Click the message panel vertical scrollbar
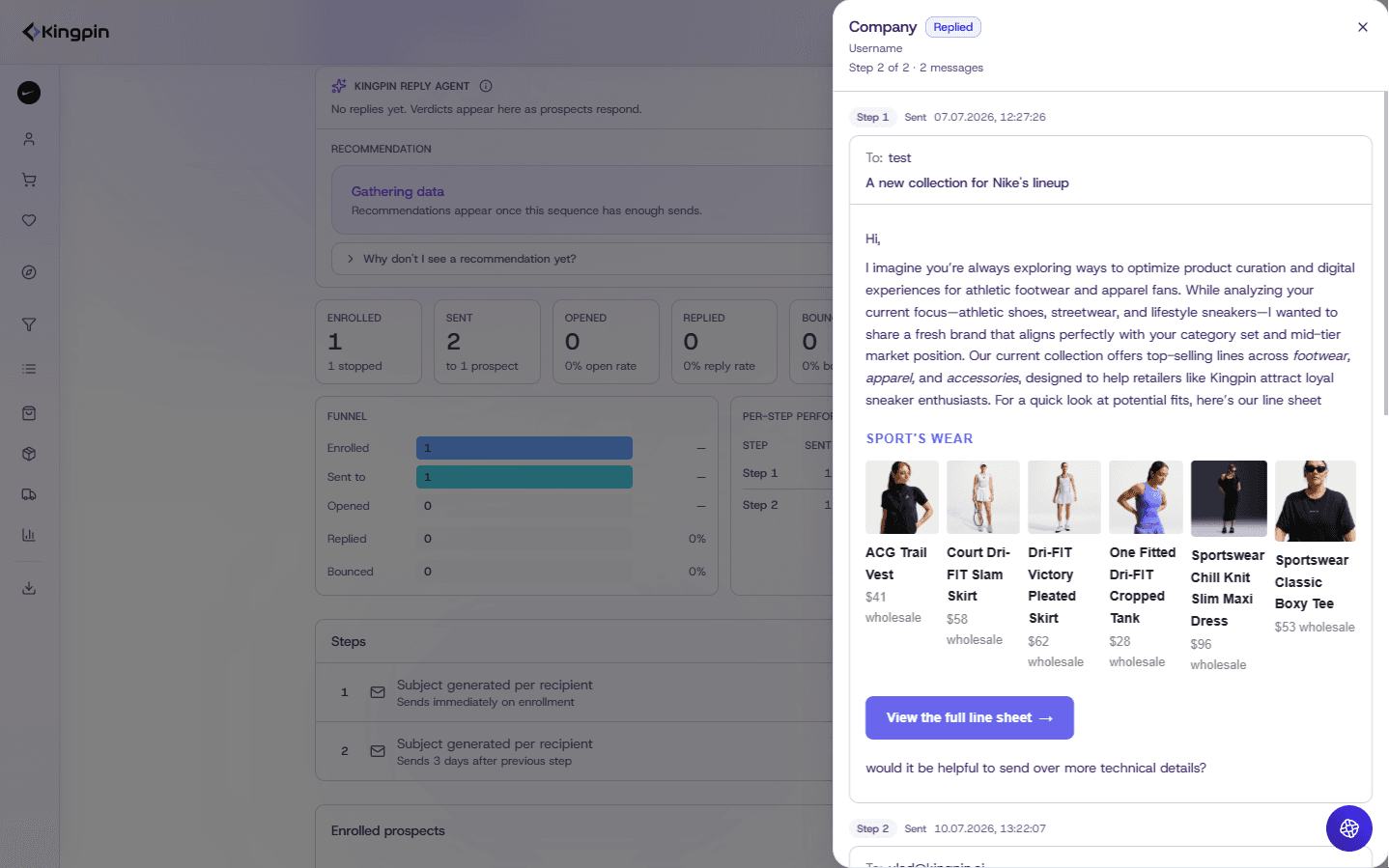Viewport: 1389px width, 868px height. (x=1385, y=251)
